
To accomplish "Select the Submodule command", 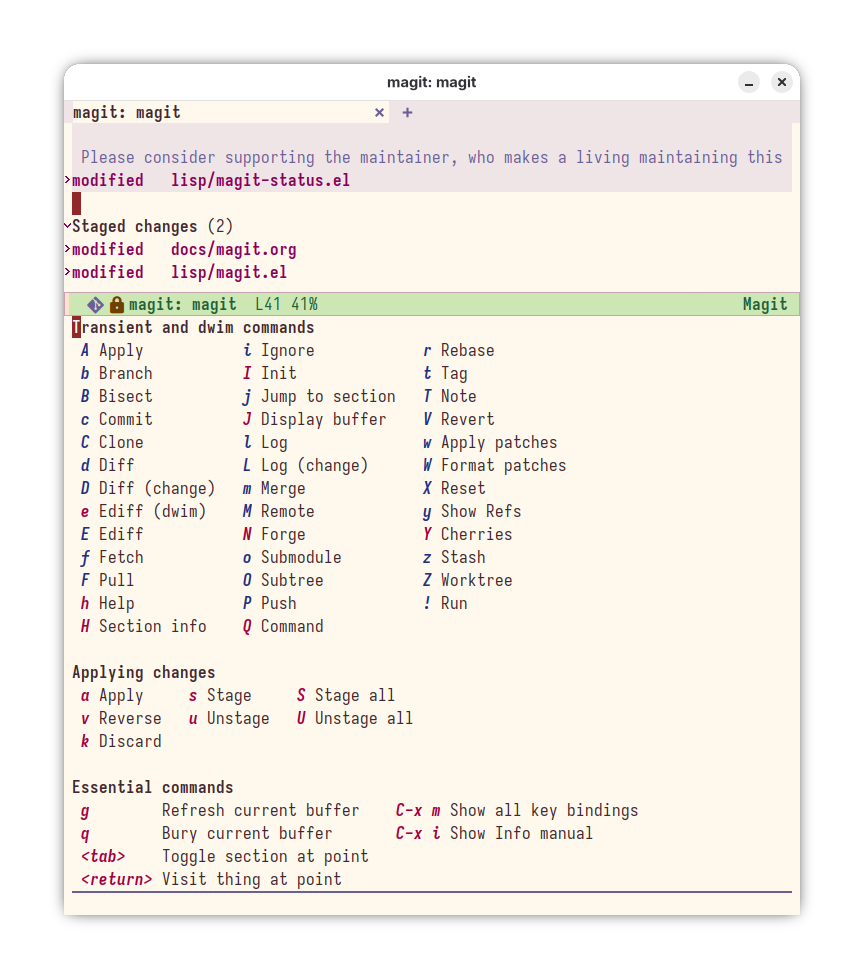I will pyautogui.click(x=292, y=558).
